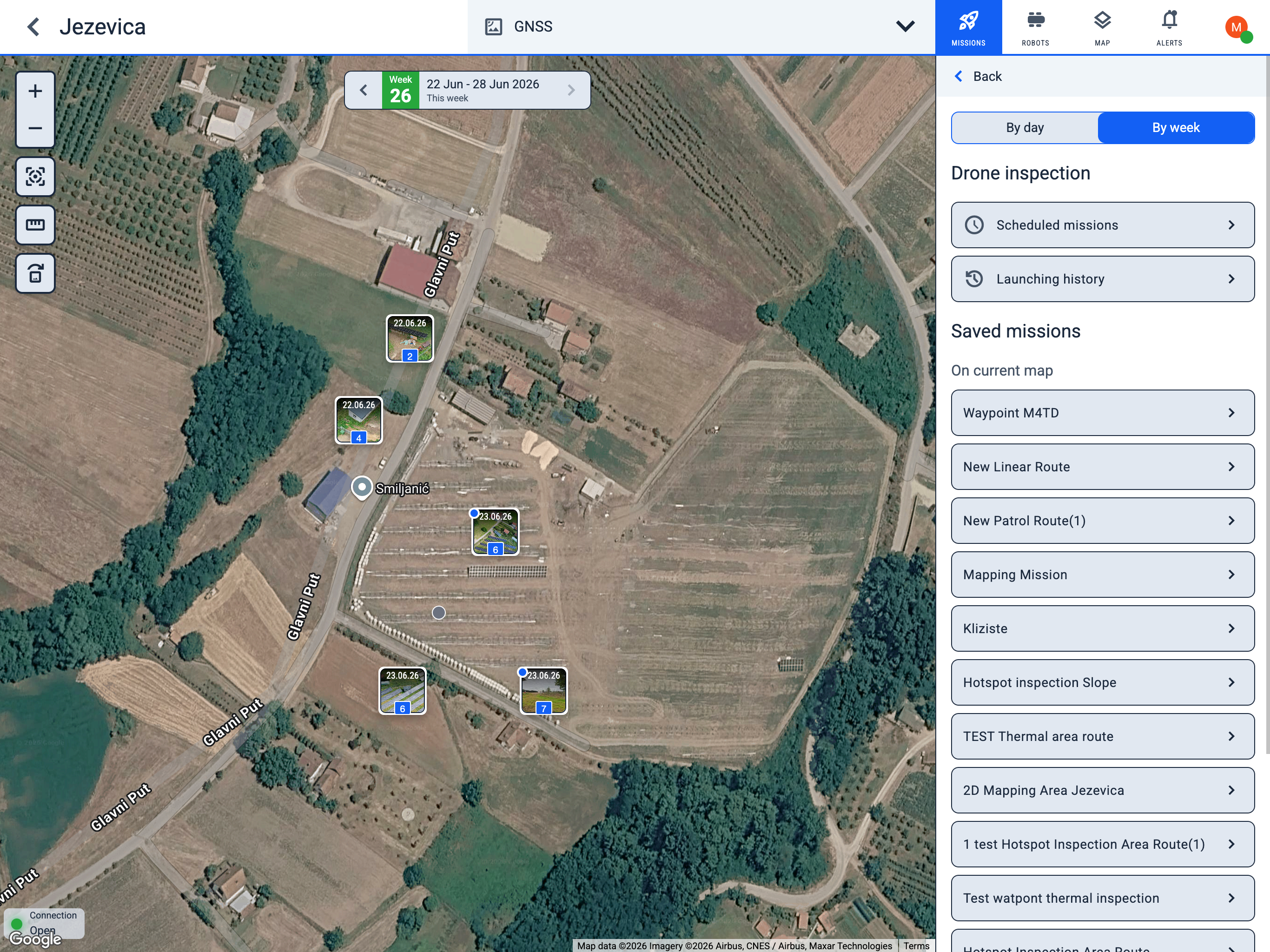
Task: Click the focus/recenter map icon
Action: [x=35, y=177]
